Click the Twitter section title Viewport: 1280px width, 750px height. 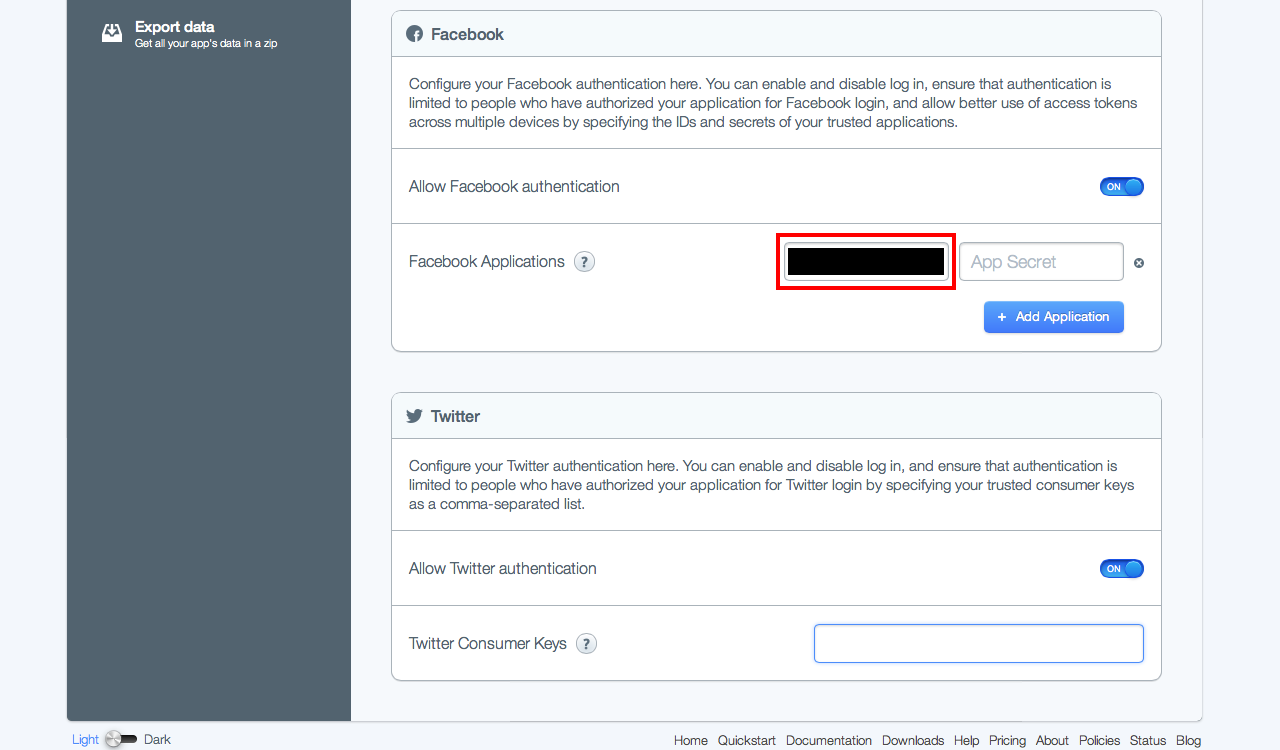(x=455, y=416)
